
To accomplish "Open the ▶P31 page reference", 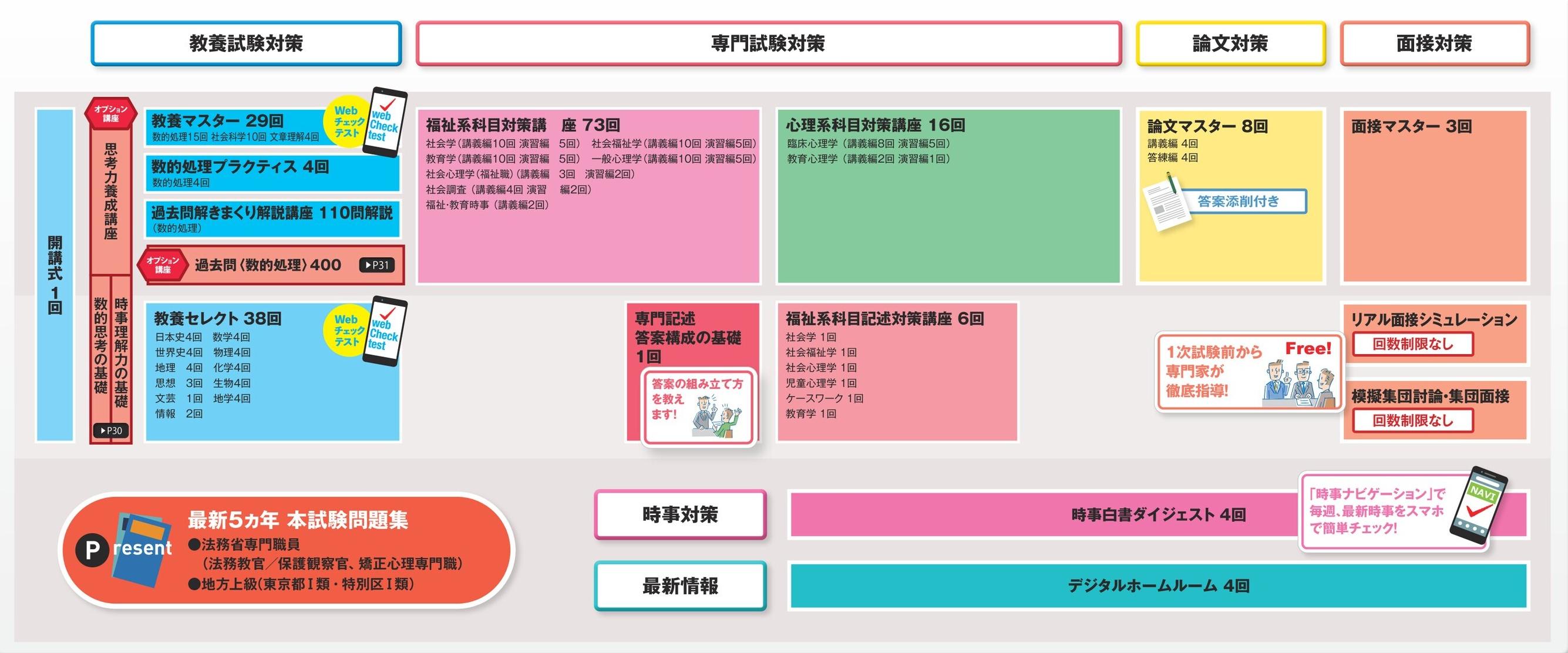I will point(377,265).
